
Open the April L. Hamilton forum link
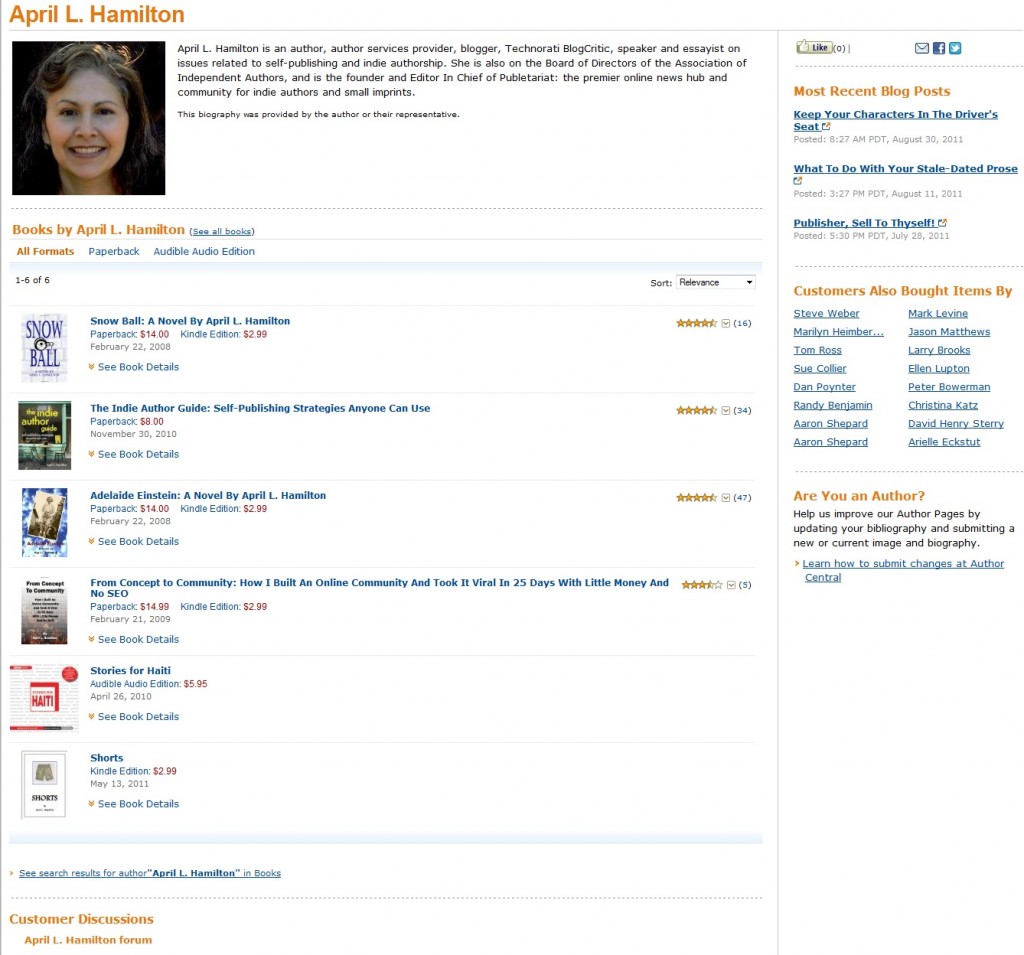[88, 940]
